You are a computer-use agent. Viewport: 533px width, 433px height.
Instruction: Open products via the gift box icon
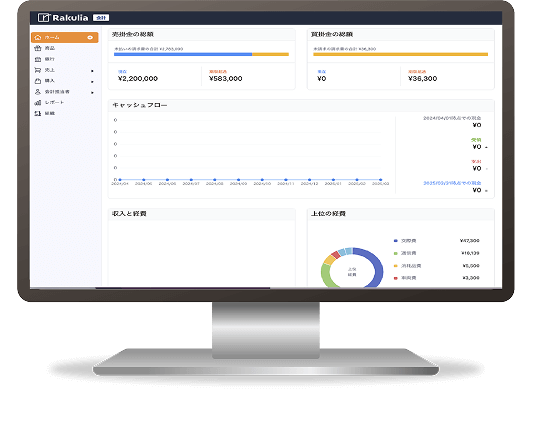(x=38, y=48)
